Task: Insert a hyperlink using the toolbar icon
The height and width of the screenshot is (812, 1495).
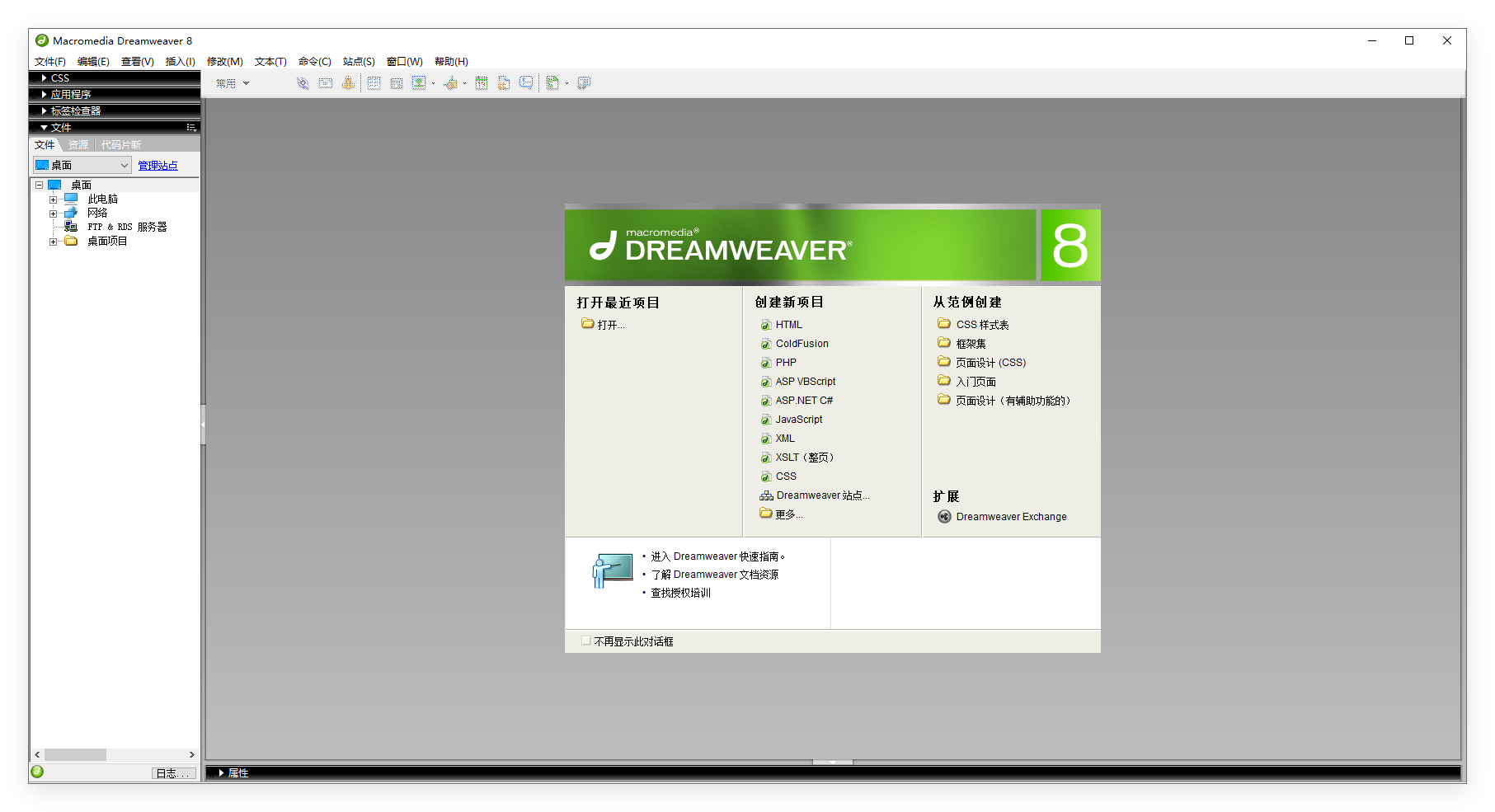Action: coord(302,82)
